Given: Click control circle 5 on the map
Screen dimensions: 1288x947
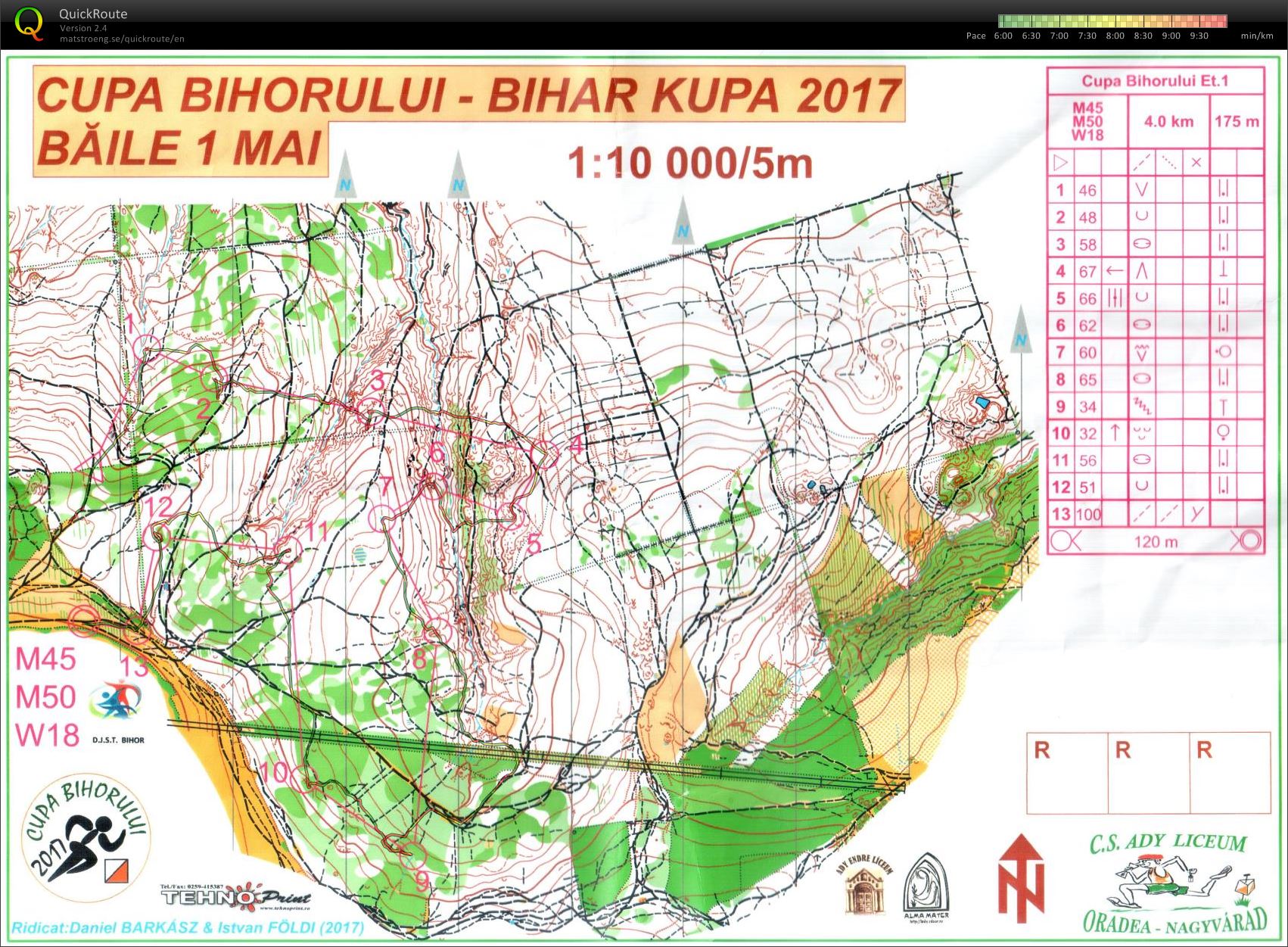Looking at the screenshot, I should 514,517.
